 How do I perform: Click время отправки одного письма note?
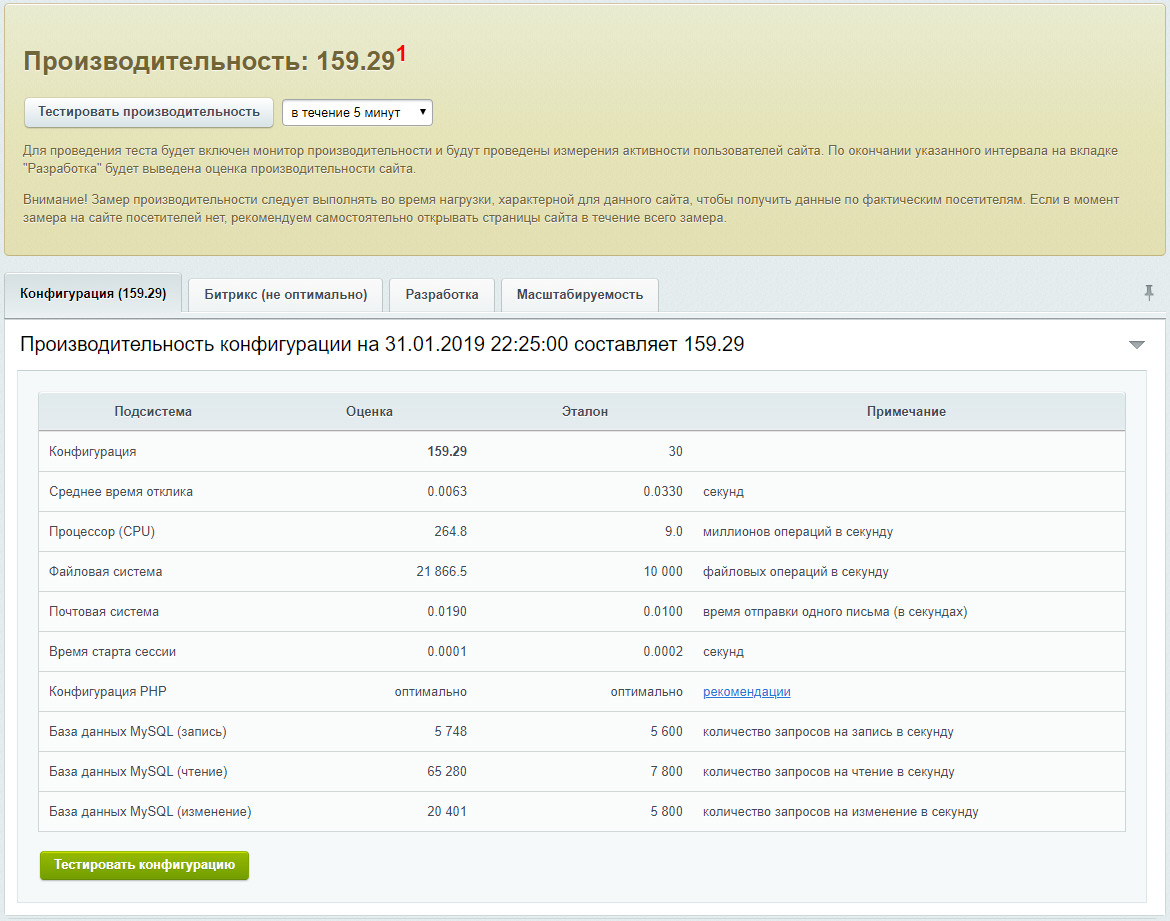point(835,612)
